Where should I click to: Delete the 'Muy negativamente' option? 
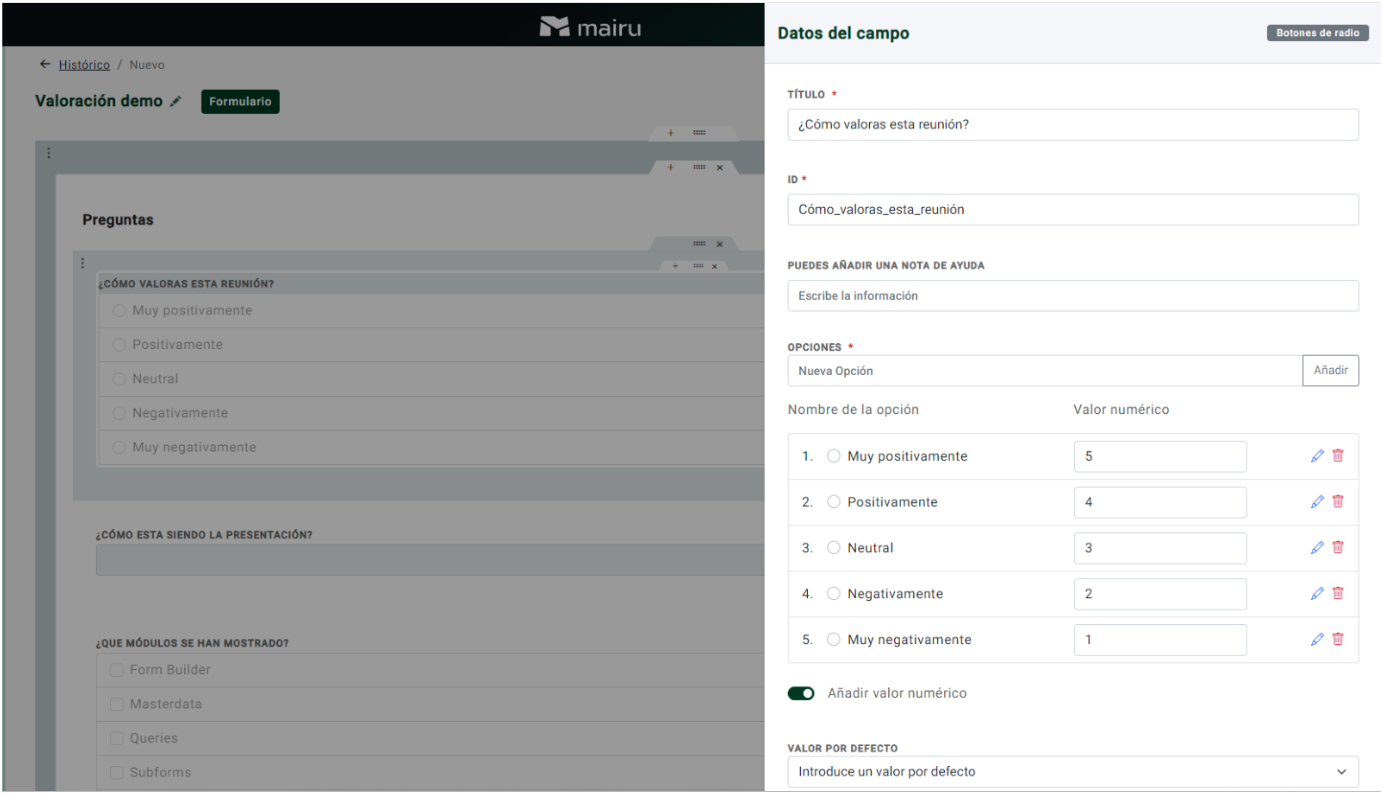pos(1338,639)
